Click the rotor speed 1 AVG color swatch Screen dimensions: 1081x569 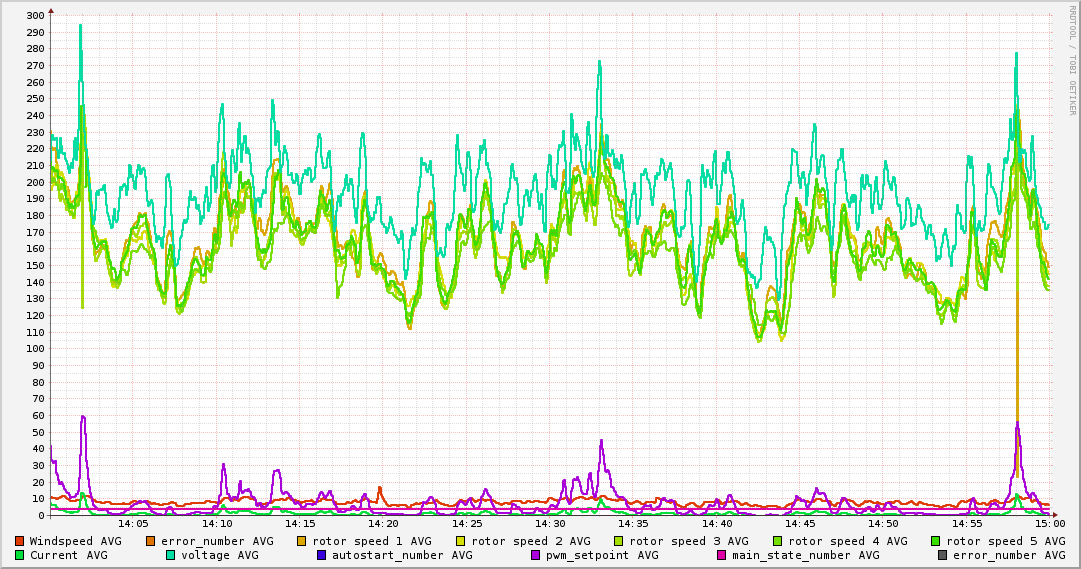302,541
